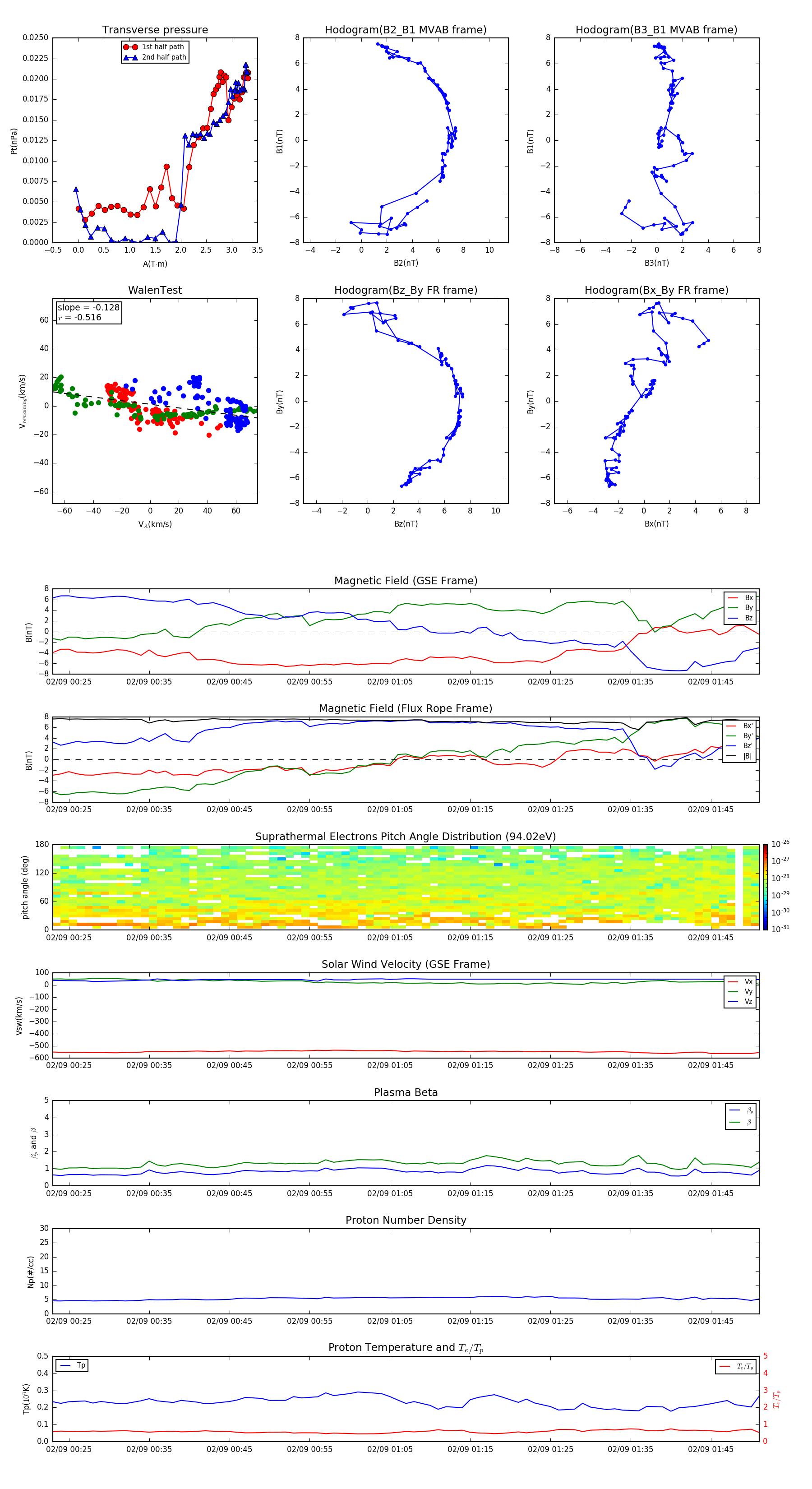Click the "Bx(nT)" x-axis label
The width and height of the screenshot is (812, 1489).
pos(656,524)
